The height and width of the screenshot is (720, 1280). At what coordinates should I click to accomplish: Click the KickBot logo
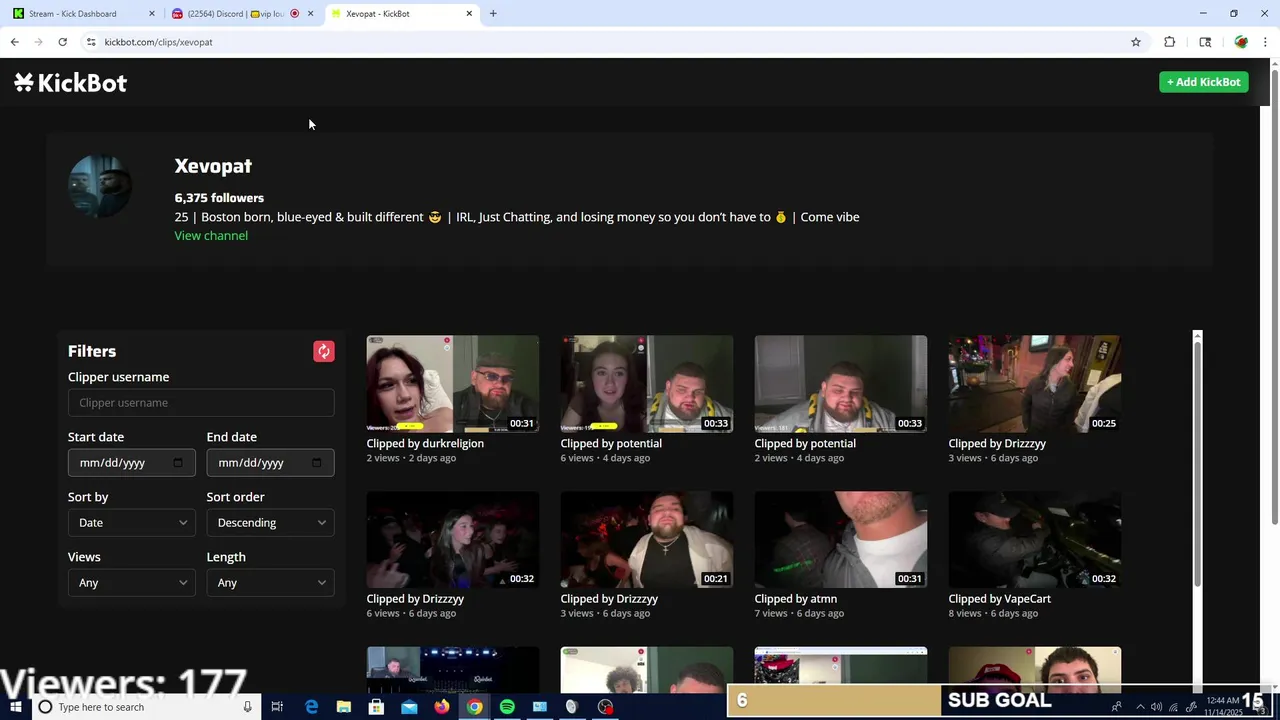click(70, 83)
